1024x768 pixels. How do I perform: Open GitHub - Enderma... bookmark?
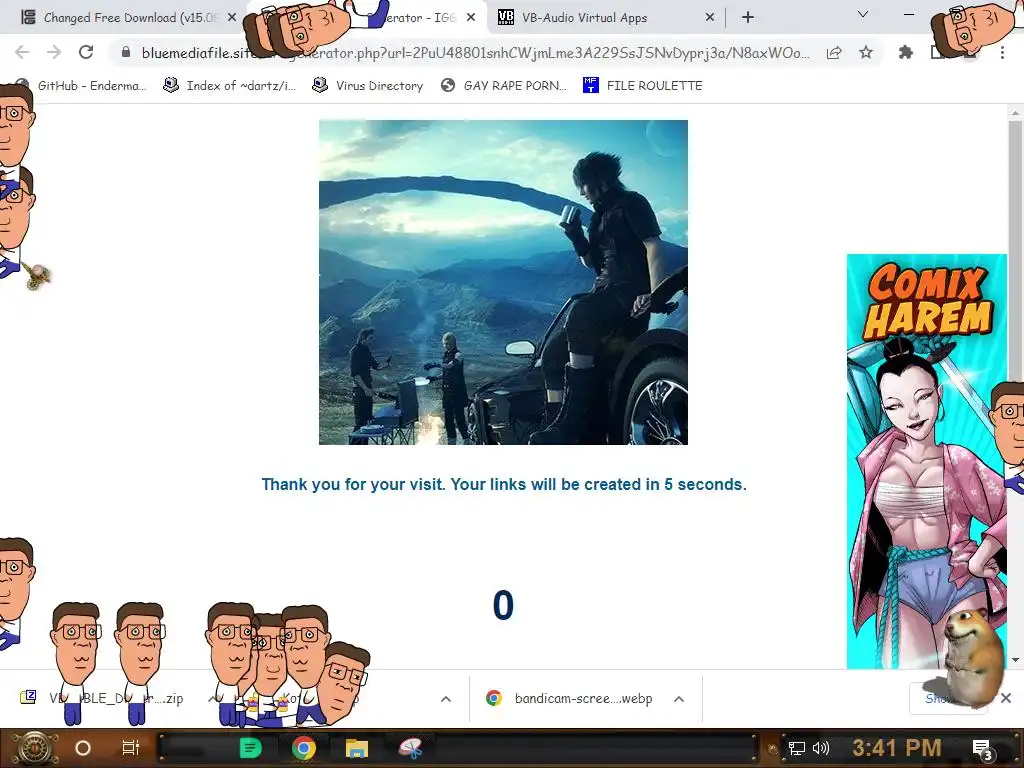coord(82,86)
